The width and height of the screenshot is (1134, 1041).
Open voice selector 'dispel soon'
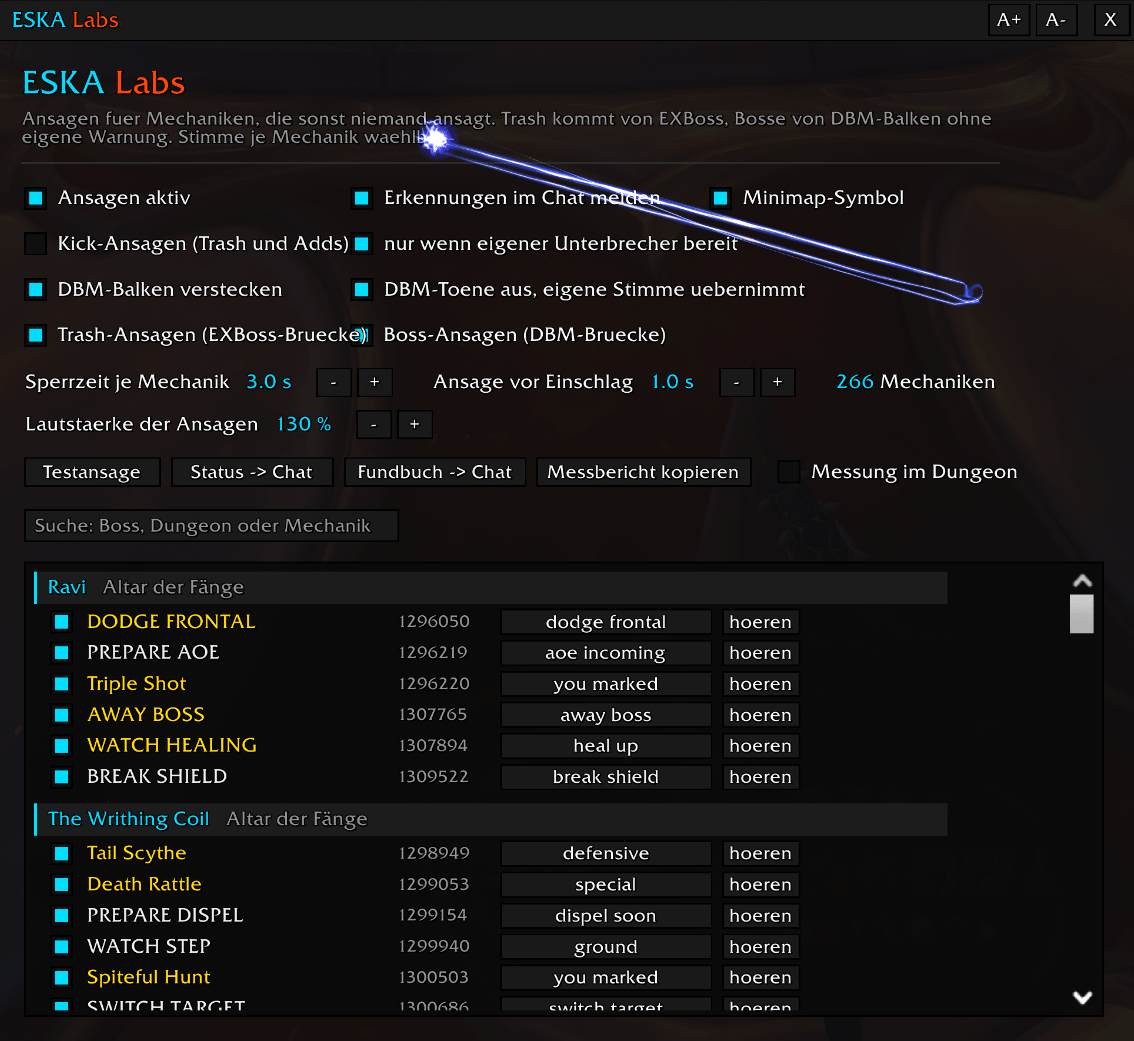pos(606,916)
